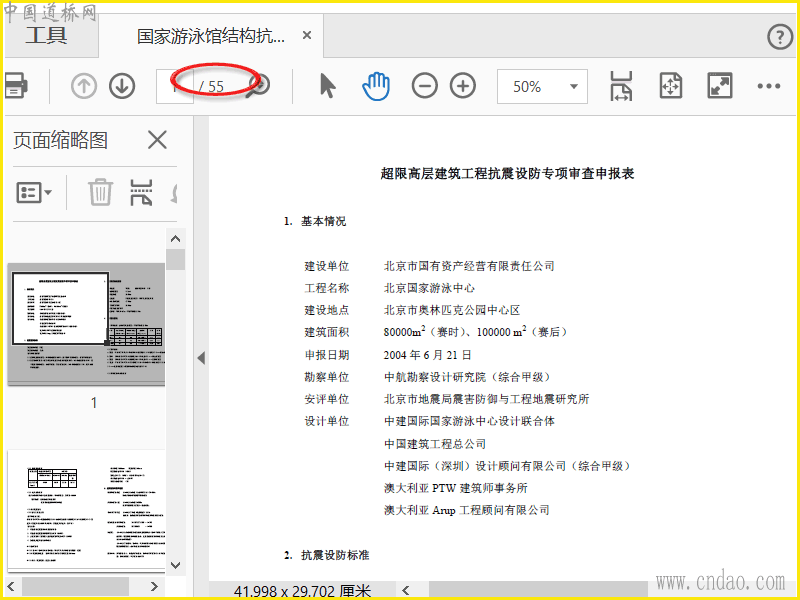Screen dimensions: 800x600
Task: Click the text 中航勘察设计研究院（综合甲级）
Action: pos(468,377)
